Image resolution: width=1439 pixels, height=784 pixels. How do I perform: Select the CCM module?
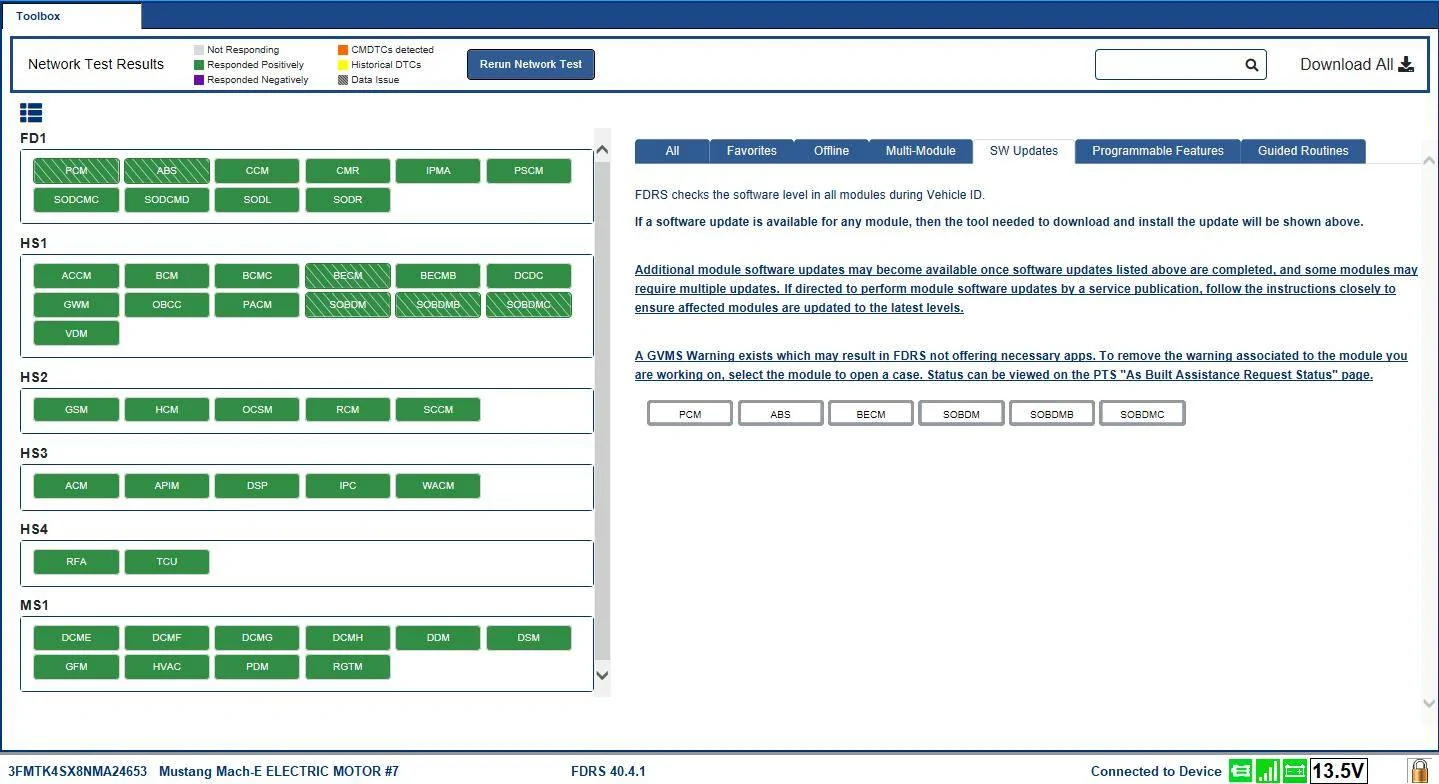click(x=257, y=171)
